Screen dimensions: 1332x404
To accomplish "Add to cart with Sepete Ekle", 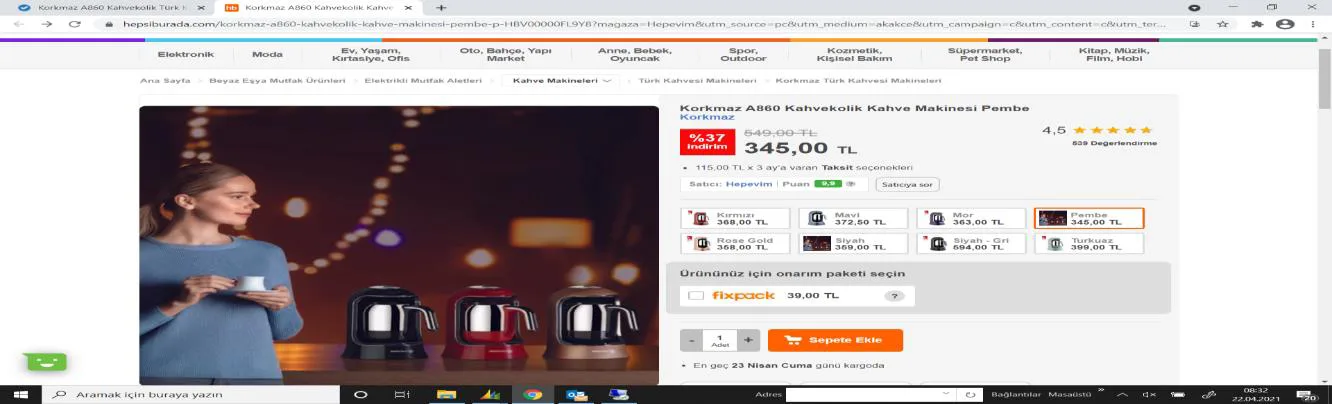I will pos(835,340).
